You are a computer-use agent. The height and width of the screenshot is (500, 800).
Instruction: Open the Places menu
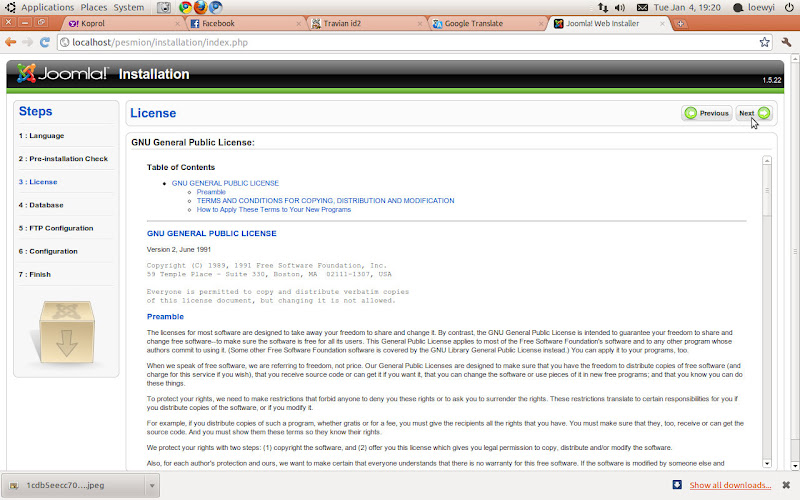(x=94, y=7)
